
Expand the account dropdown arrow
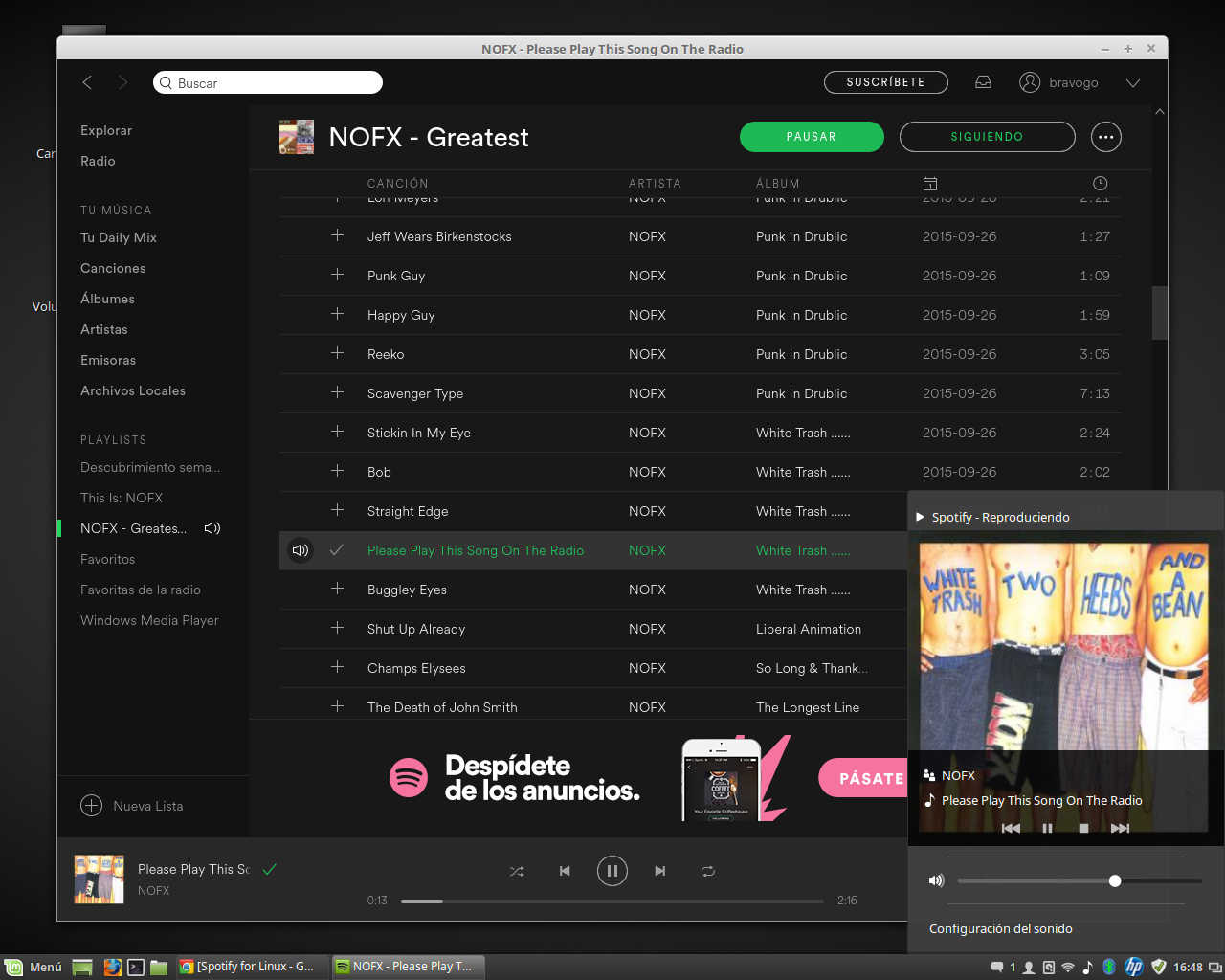(x=1133, y=83)
